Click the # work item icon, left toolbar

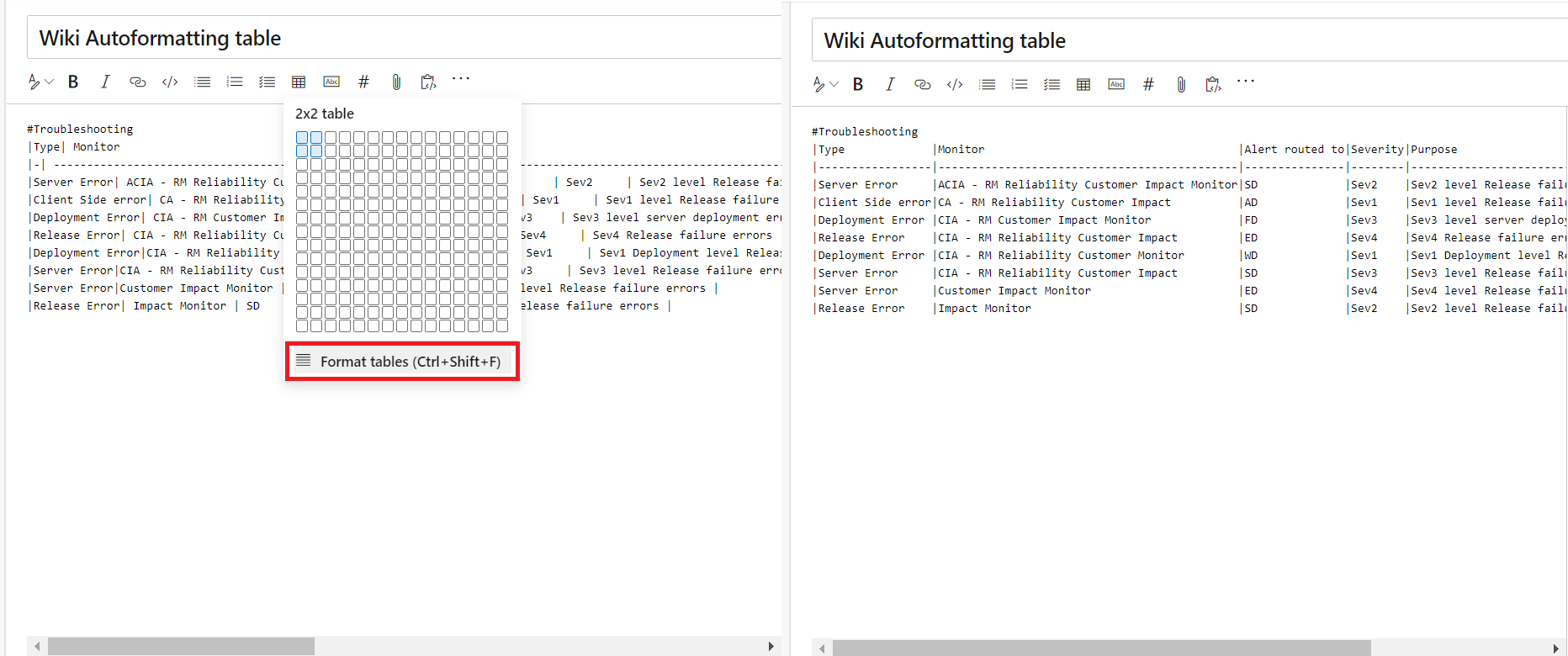[x=363, y=82]
